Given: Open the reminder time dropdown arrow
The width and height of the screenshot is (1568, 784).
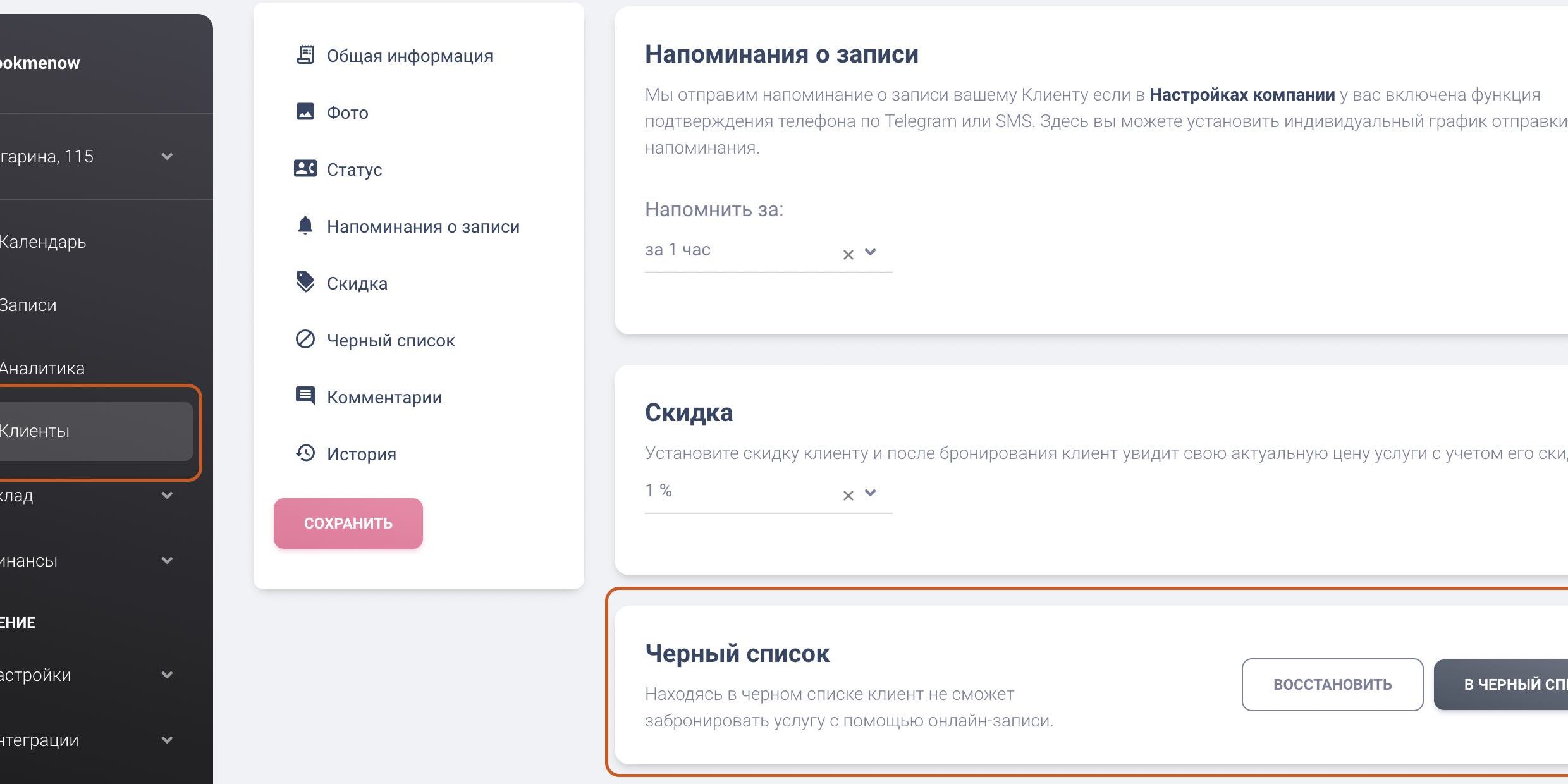Looking at the screenshot, I should 871,252.
